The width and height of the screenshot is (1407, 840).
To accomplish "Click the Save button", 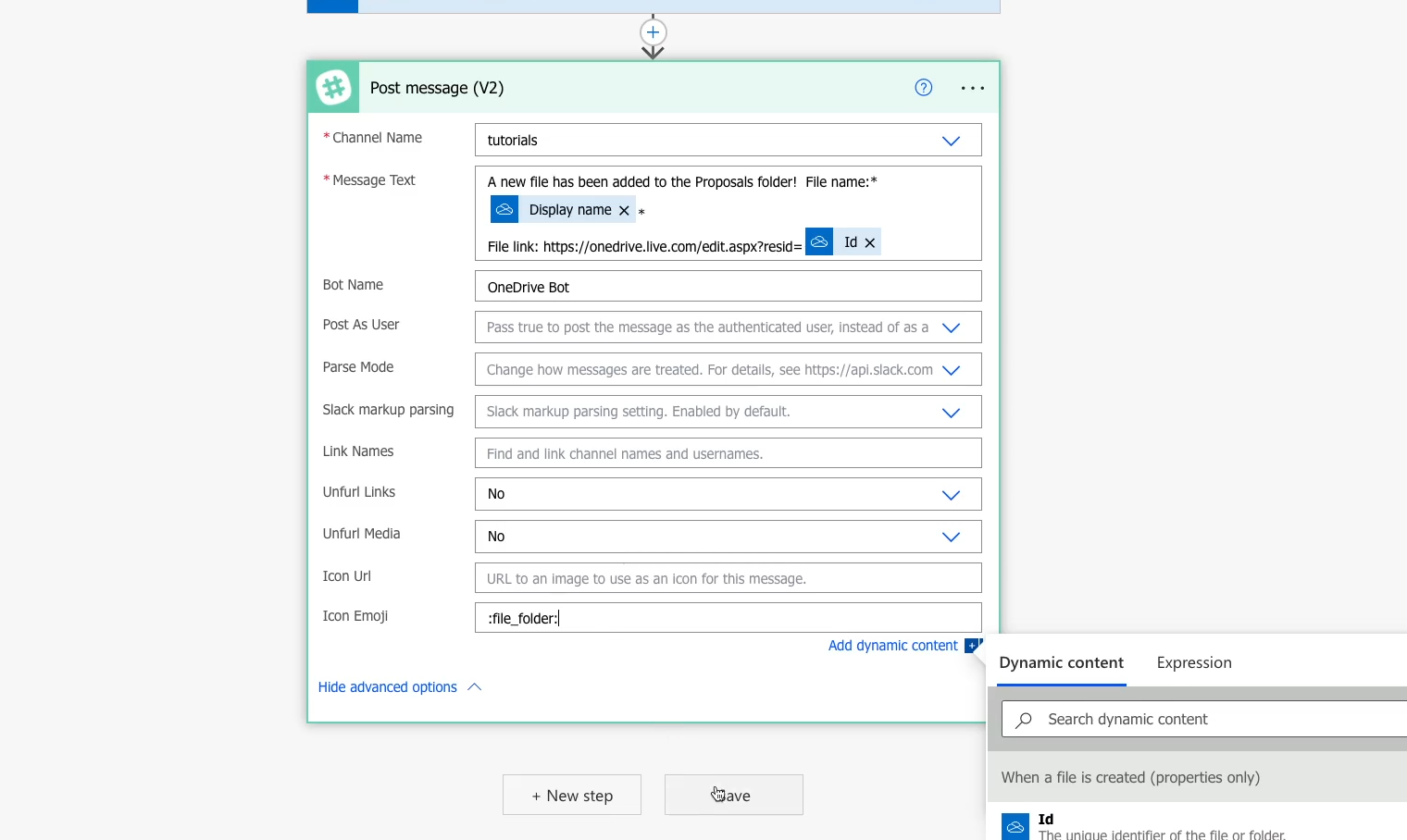I will (734, 795).
